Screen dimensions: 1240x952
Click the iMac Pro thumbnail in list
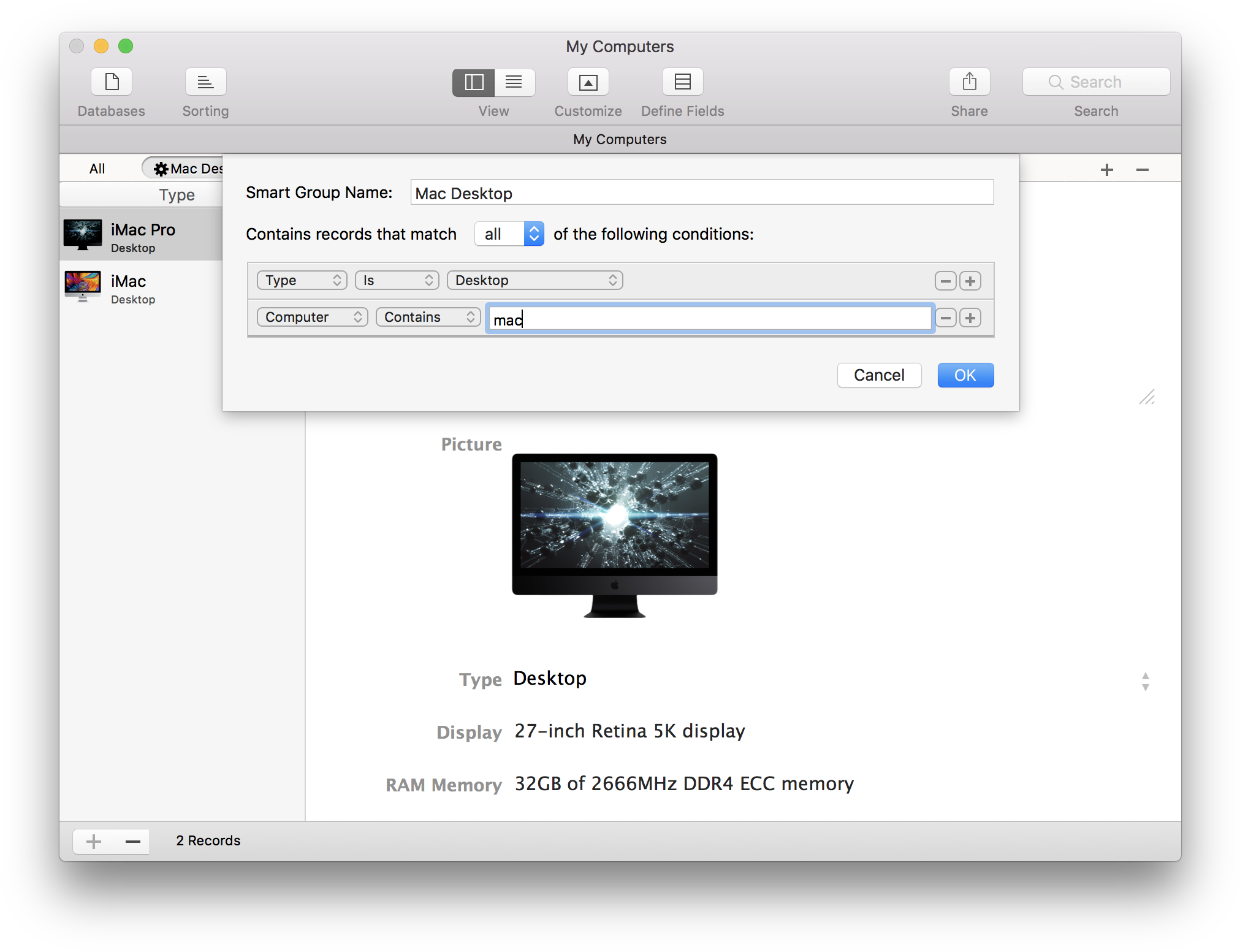click(83, 236)
